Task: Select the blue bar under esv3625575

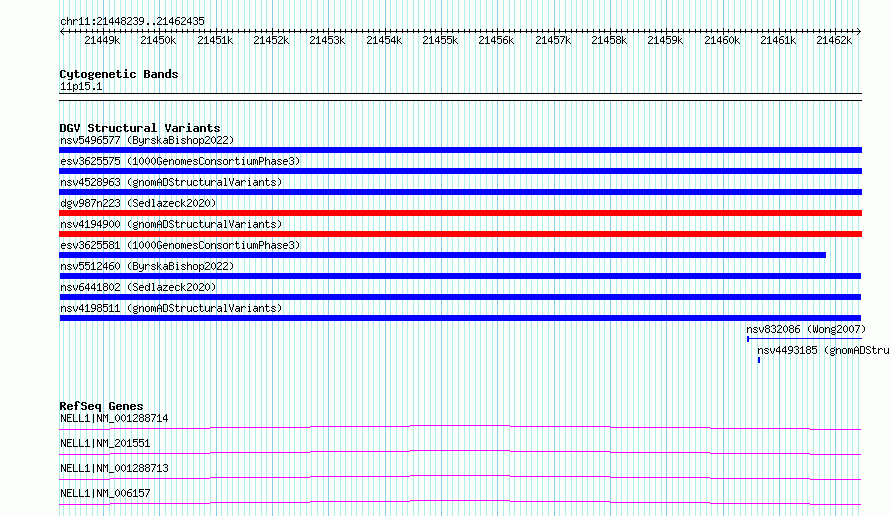Action: coord(460,171)
